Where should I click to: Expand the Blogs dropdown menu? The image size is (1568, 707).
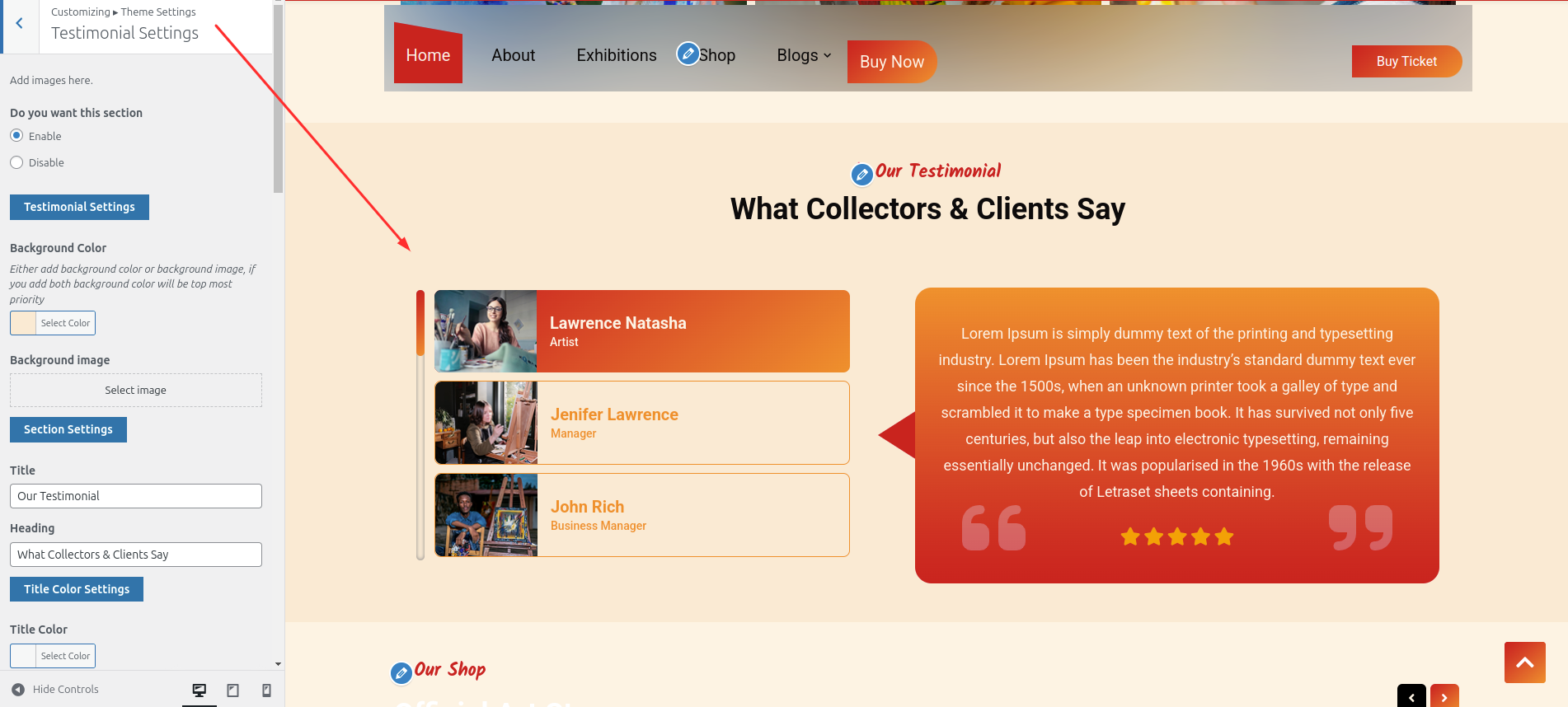(x=804, y=55)
